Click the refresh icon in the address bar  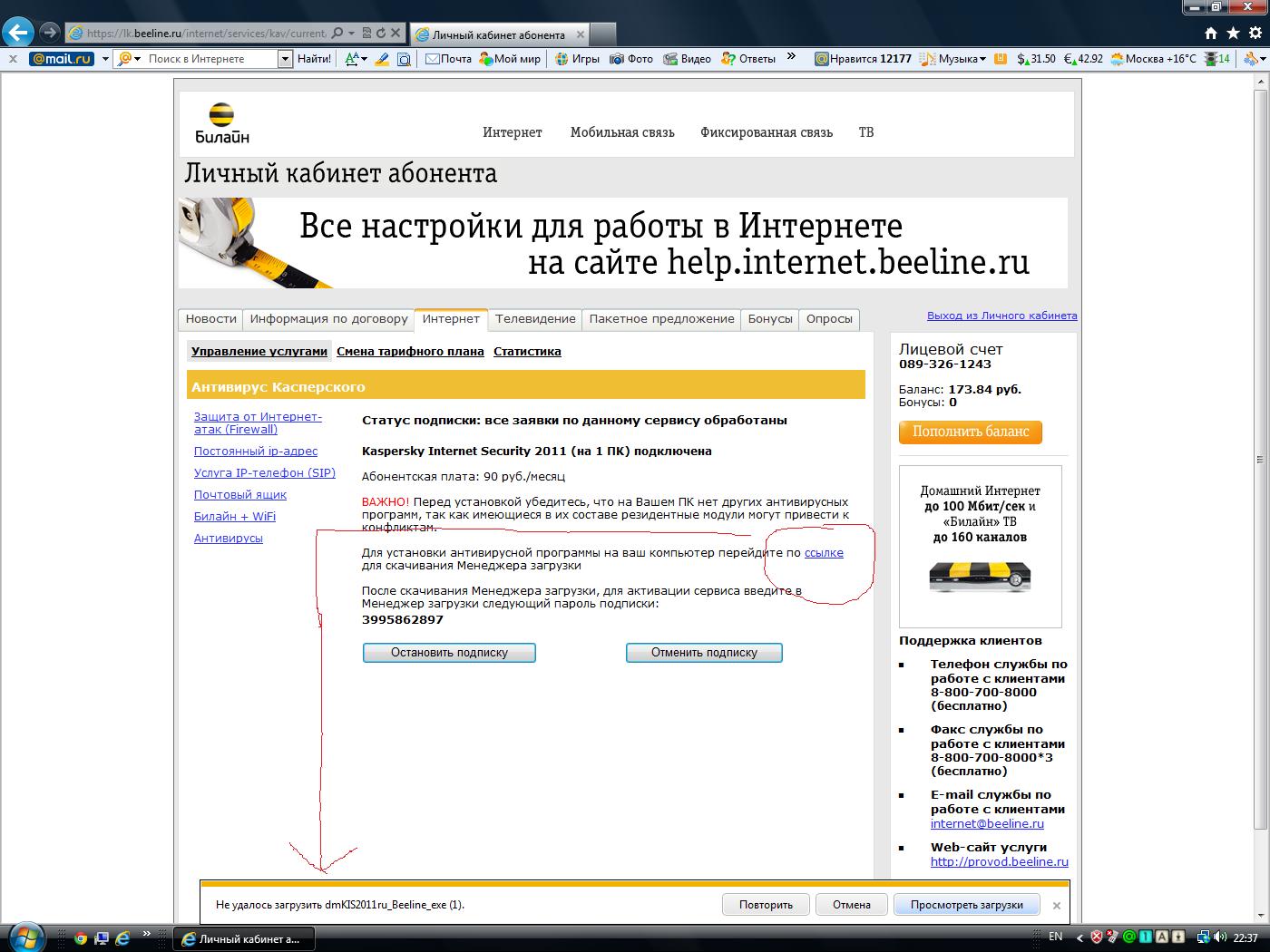tap(382, 33)
